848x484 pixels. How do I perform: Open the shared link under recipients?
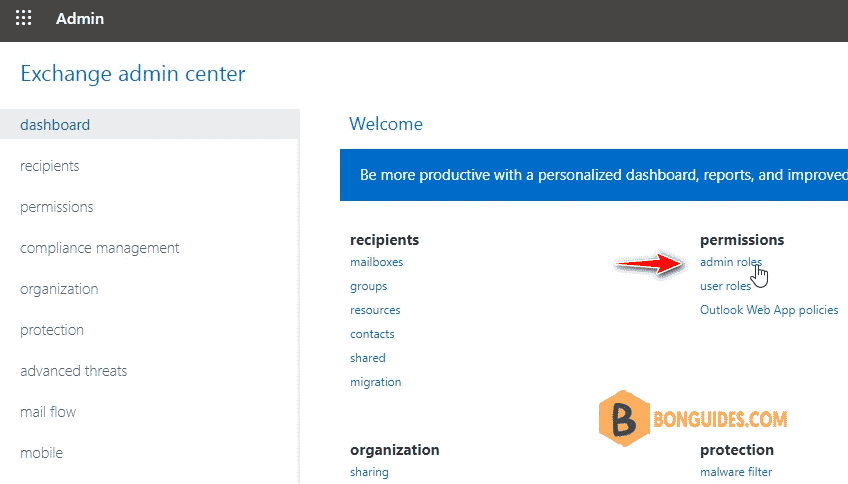368,357
